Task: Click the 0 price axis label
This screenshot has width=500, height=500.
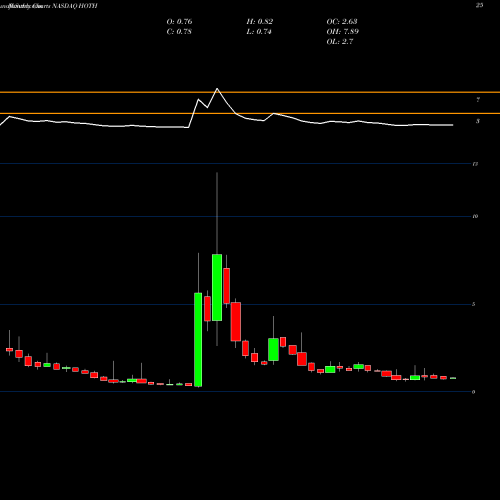Action: (474, 392)
